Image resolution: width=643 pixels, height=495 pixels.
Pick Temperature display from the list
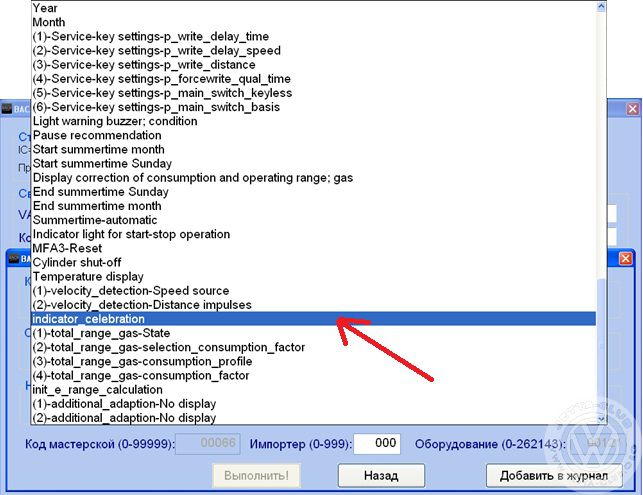coord(88,276)
